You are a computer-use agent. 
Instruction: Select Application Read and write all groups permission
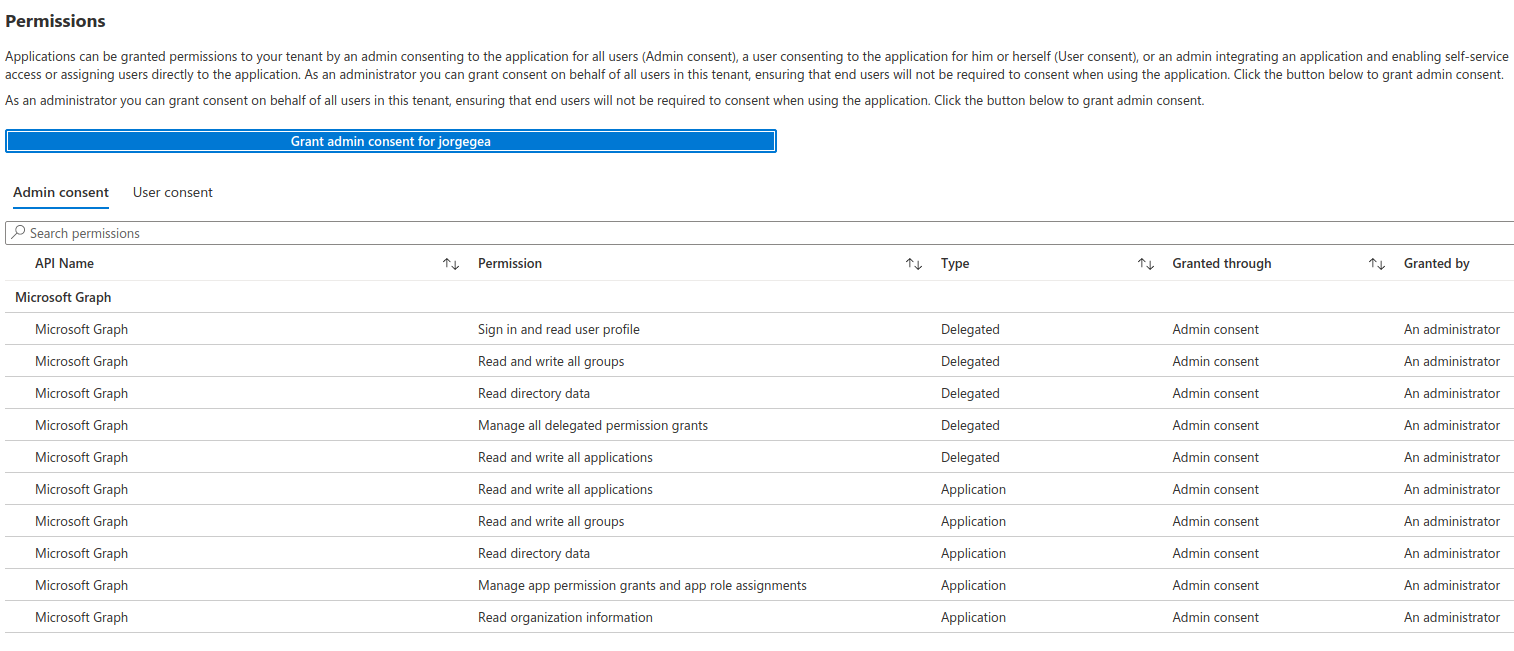[551, 521]
